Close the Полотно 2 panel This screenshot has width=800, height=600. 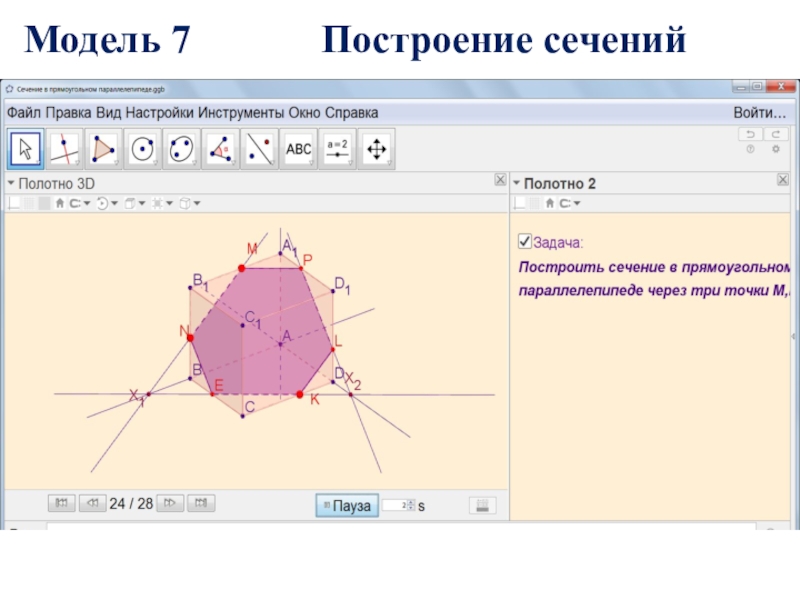tap(783, 180)
